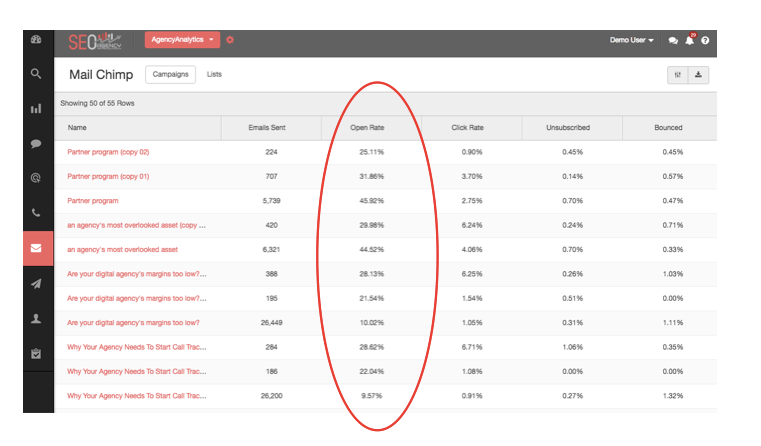Sort by the Bounced column header
761x446 pixels.
click(668, 128)
